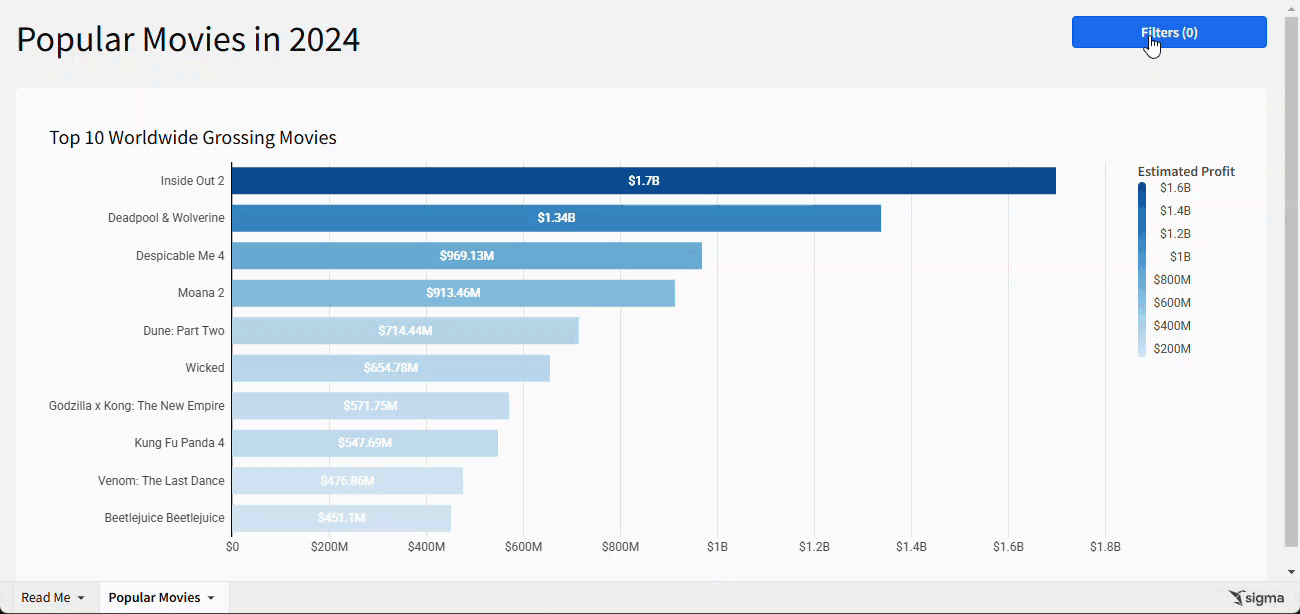This screenshot has height=614, width=1300.
Task: Select the Dune: Part Two bar
Action: click(x=405, y=331)
